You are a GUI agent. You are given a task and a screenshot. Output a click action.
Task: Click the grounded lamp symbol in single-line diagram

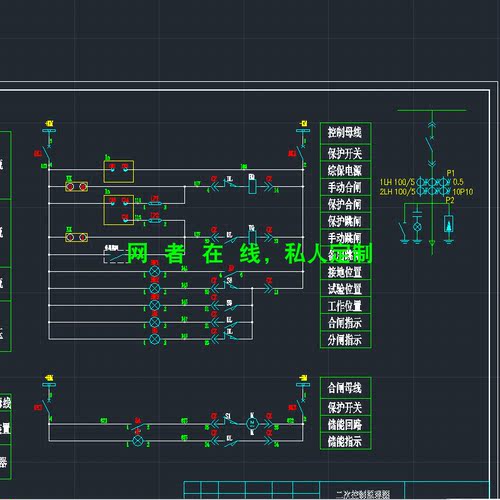417,227
